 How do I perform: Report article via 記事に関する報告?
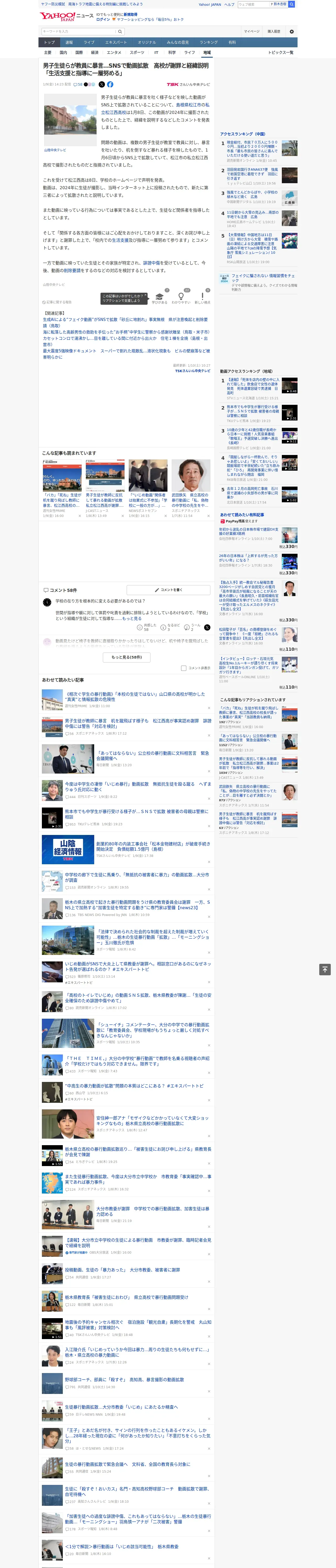[57, 302]
